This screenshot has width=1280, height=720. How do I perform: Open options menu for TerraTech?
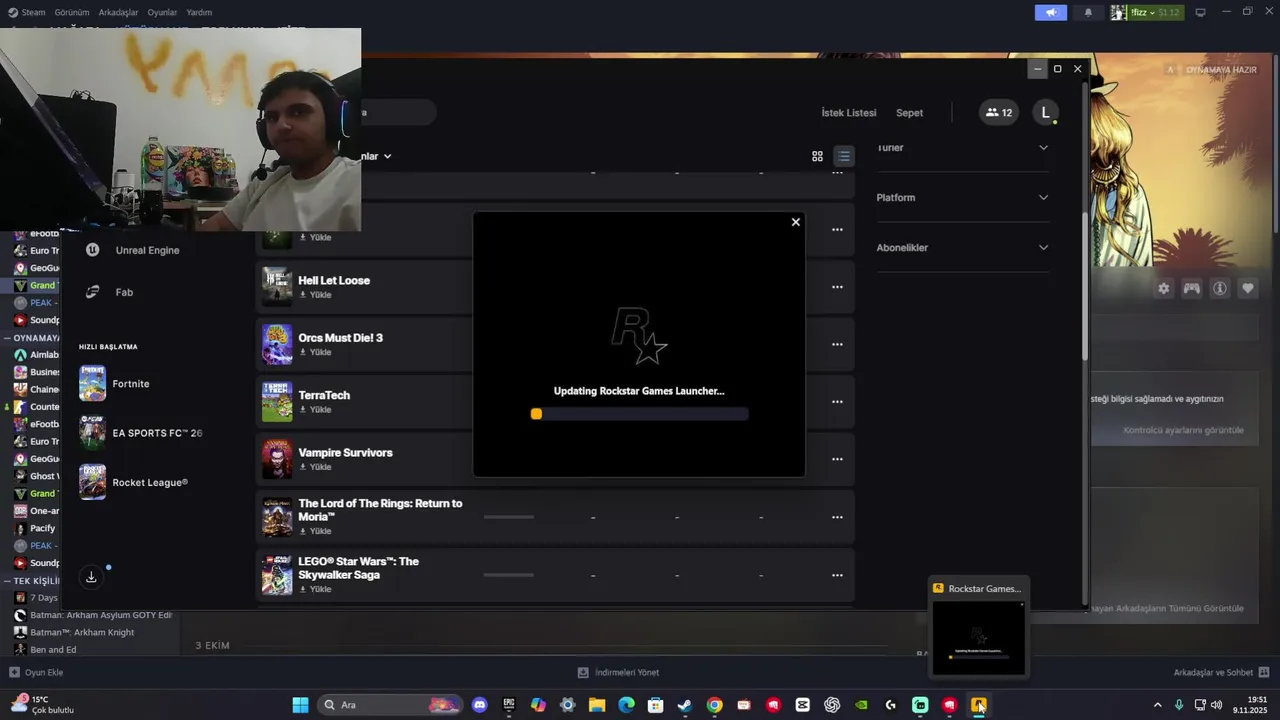point(837,402)
